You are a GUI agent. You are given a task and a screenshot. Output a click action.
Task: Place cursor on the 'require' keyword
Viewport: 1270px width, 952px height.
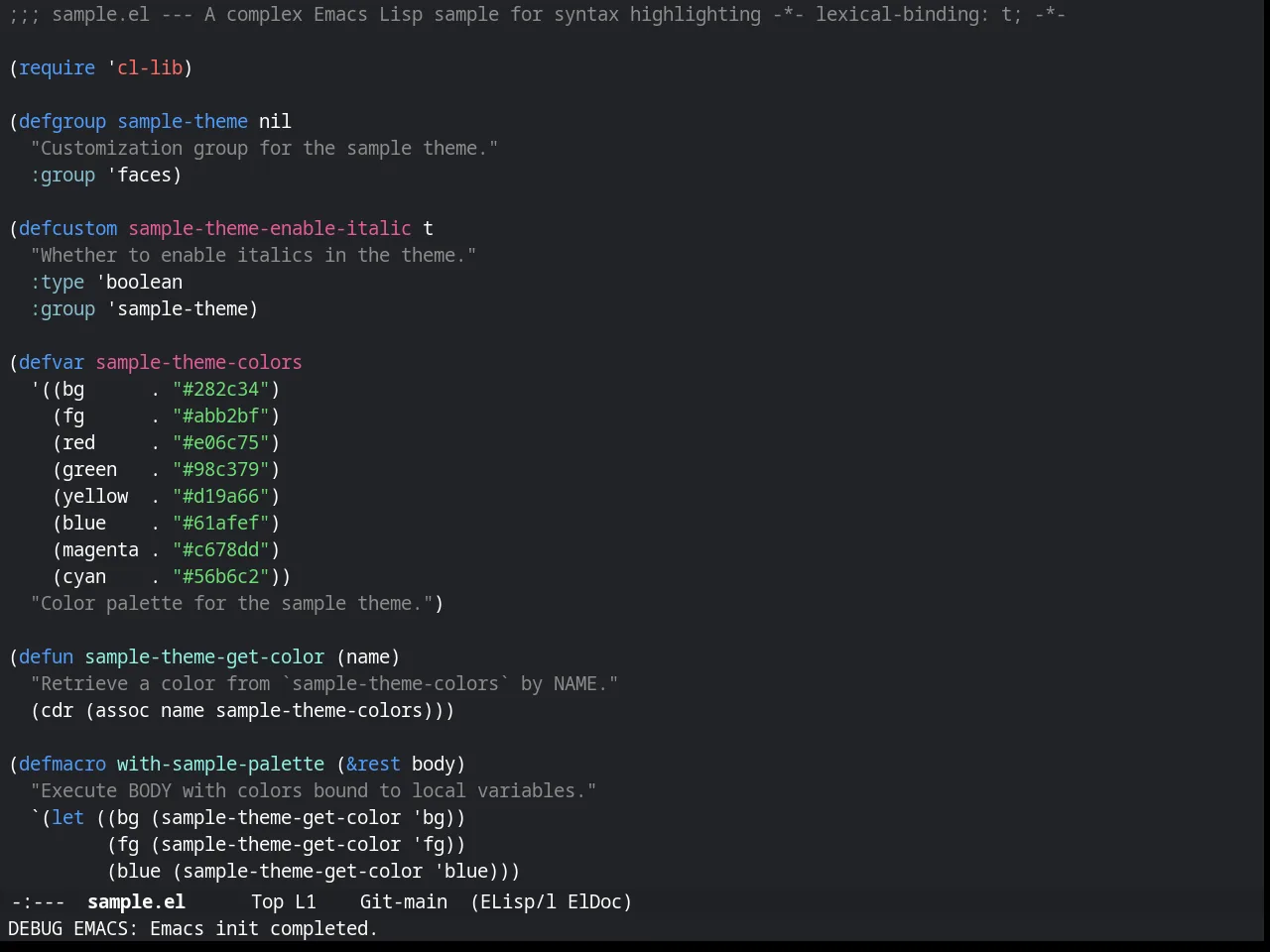click(57, 67)
